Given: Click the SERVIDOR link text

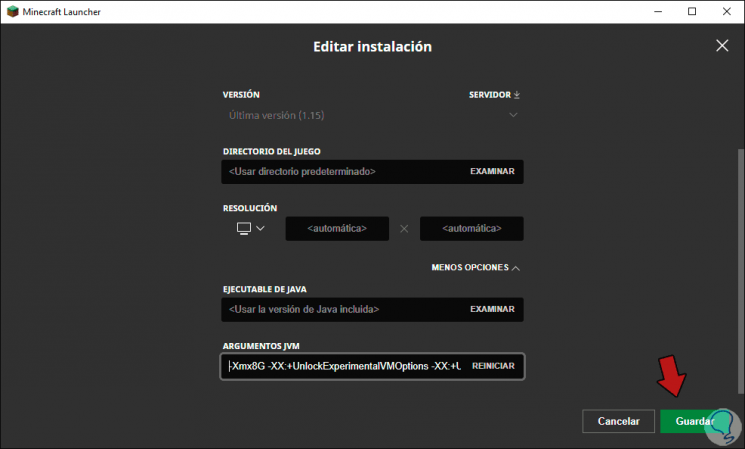Looking at the screenshot, I should coord(489,95).
